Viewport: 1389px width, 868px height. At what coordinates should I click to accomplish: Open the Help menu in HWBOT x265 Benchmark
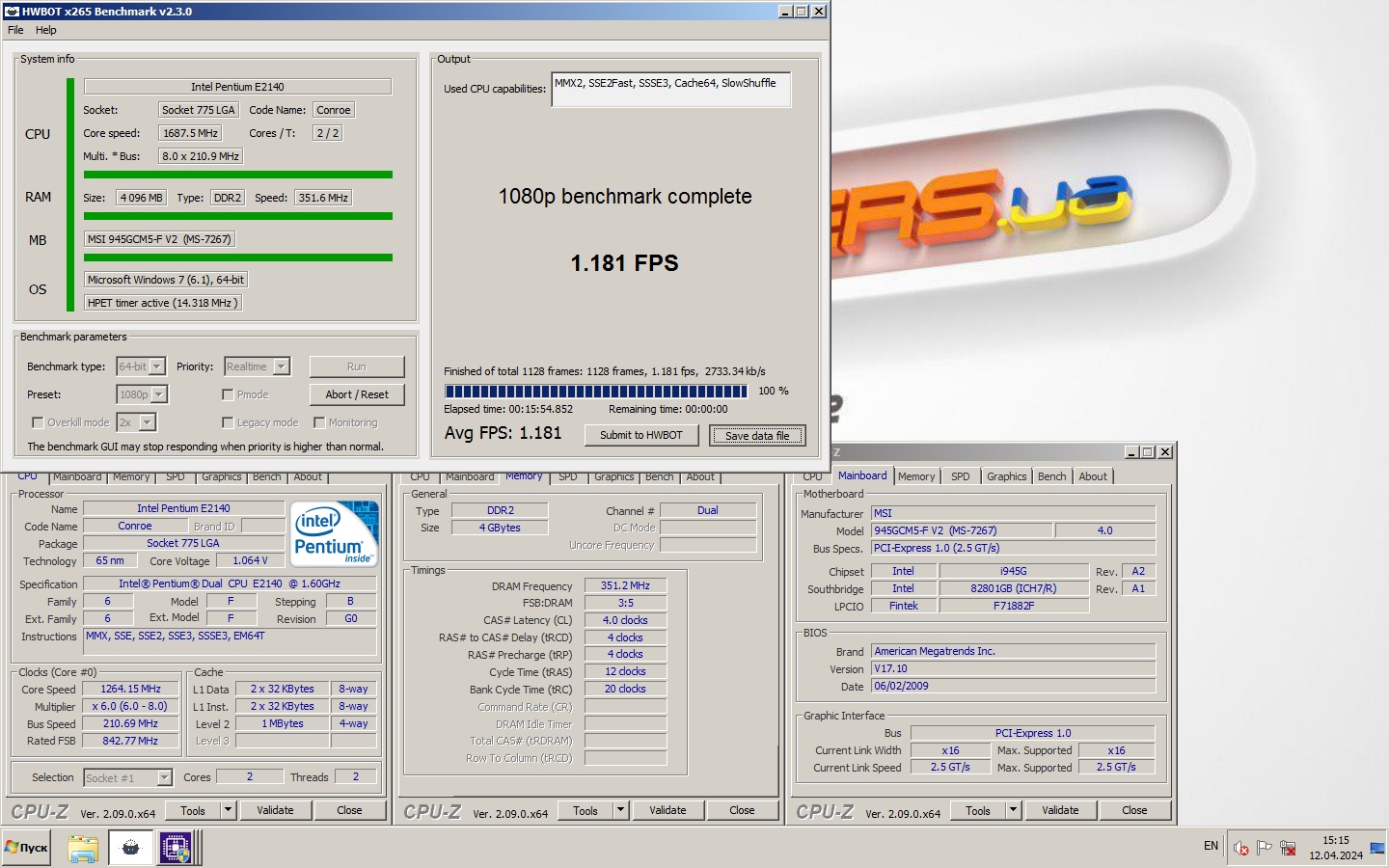45,30
